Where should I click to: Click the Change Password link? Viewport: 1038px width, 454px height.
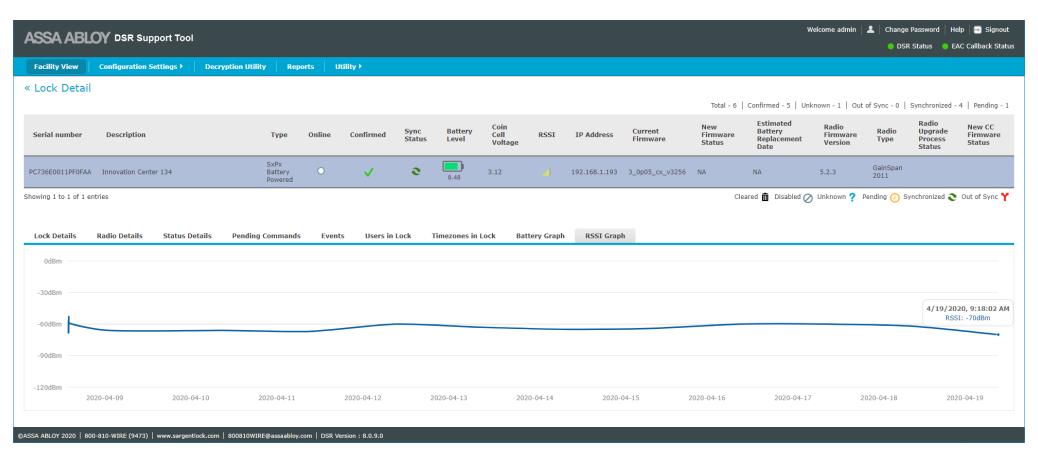click(x=912, y=30)
